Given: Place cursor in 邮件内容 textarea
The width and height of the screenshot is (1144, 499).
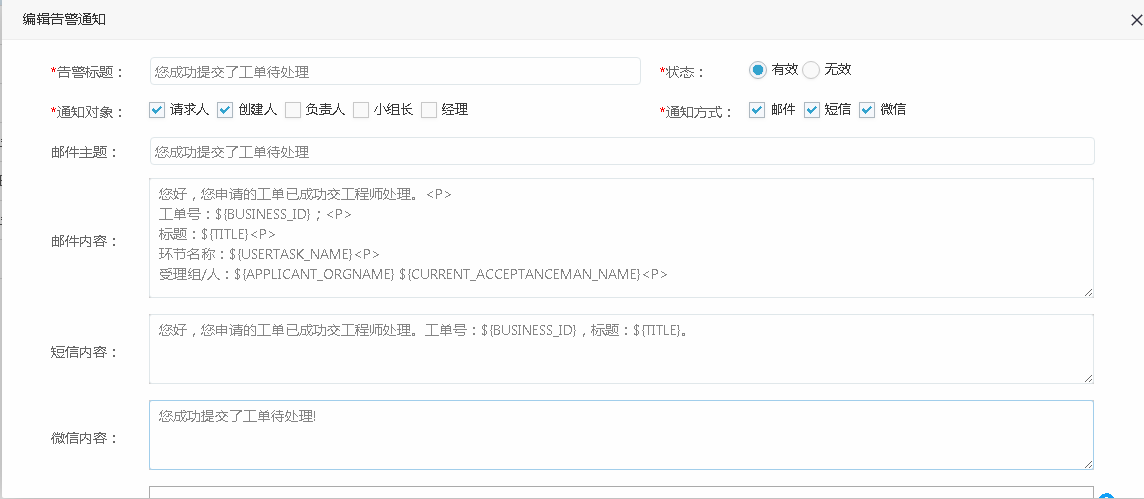Looking at the screenshot, I should tap(621, 238).
